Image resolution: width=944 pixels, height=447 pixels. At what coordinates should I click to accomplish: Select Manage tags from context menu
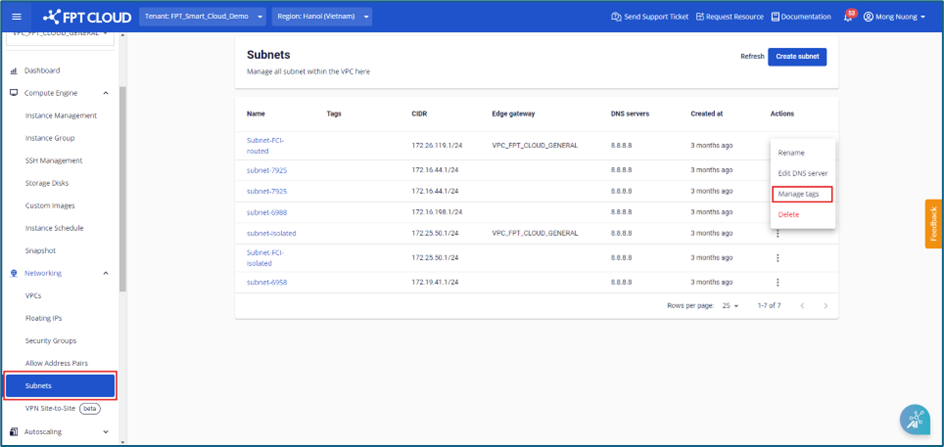pyautogui.click(x=802, y=194)
